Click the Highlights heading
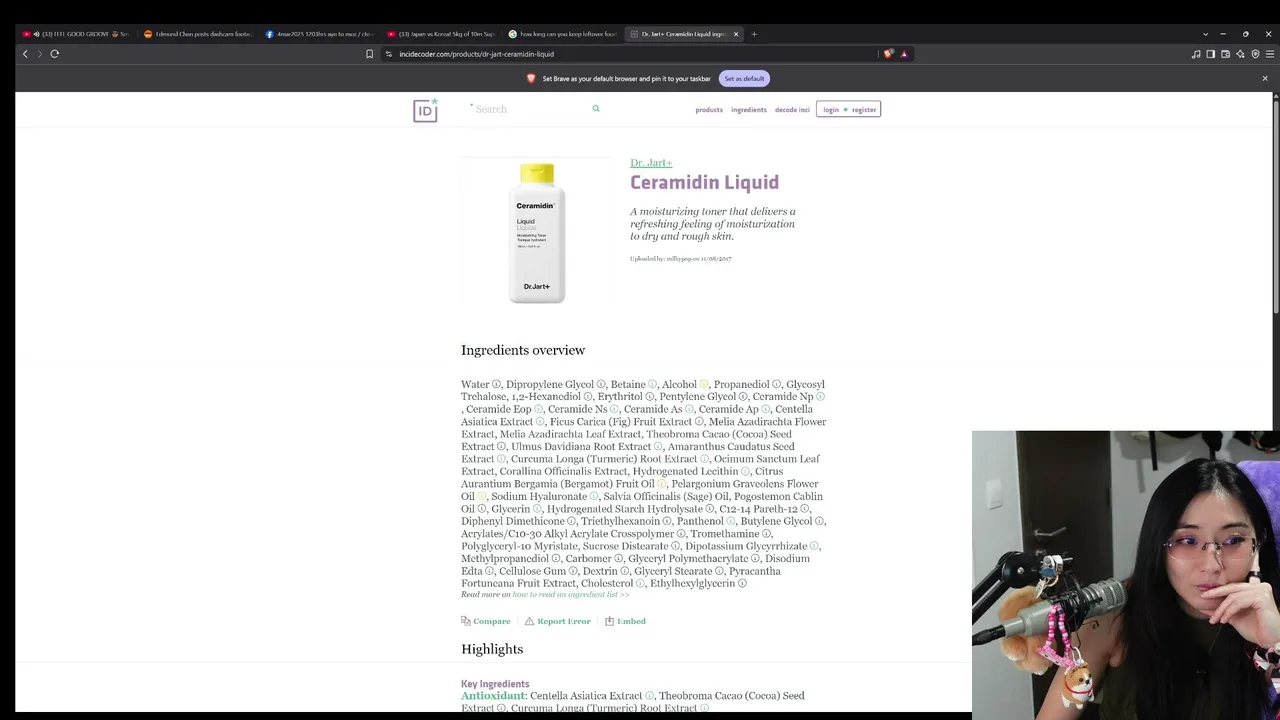This screenshot has width=1280, height=720. pos(492,649)
